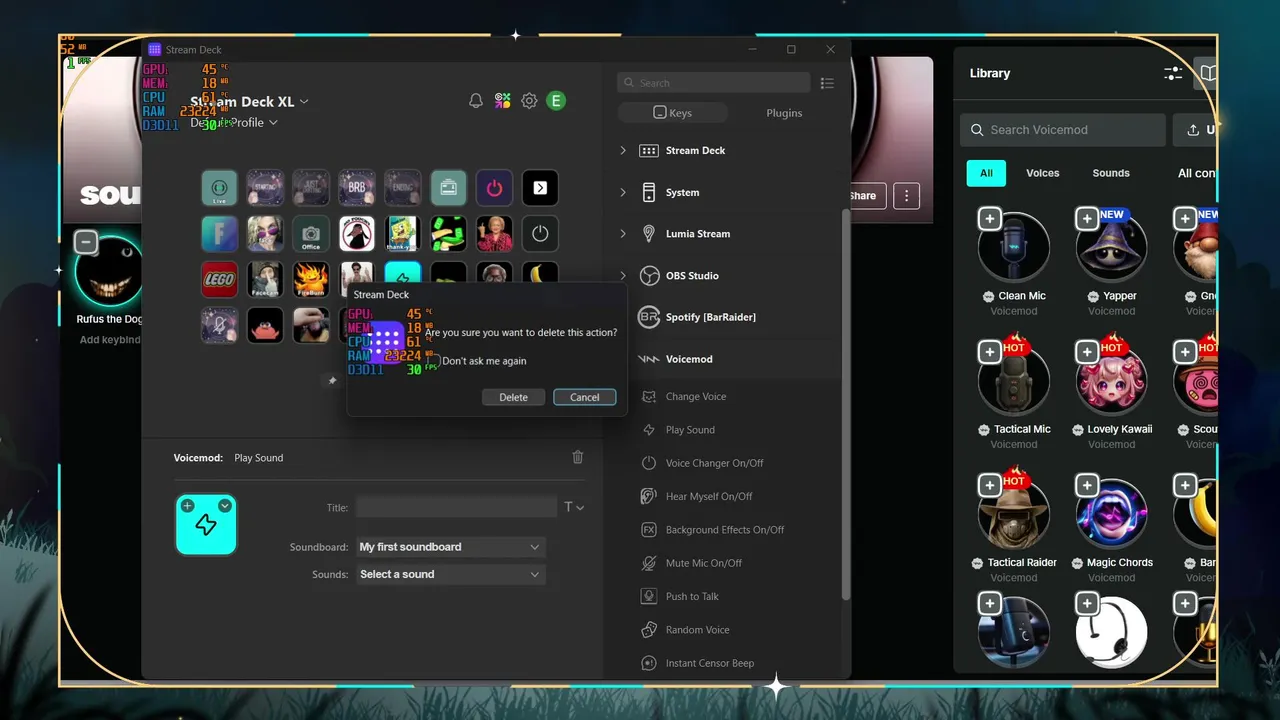Expand the OBS Studio category
Viewport: 1280px width, 720px height.
tap(623, 275)
